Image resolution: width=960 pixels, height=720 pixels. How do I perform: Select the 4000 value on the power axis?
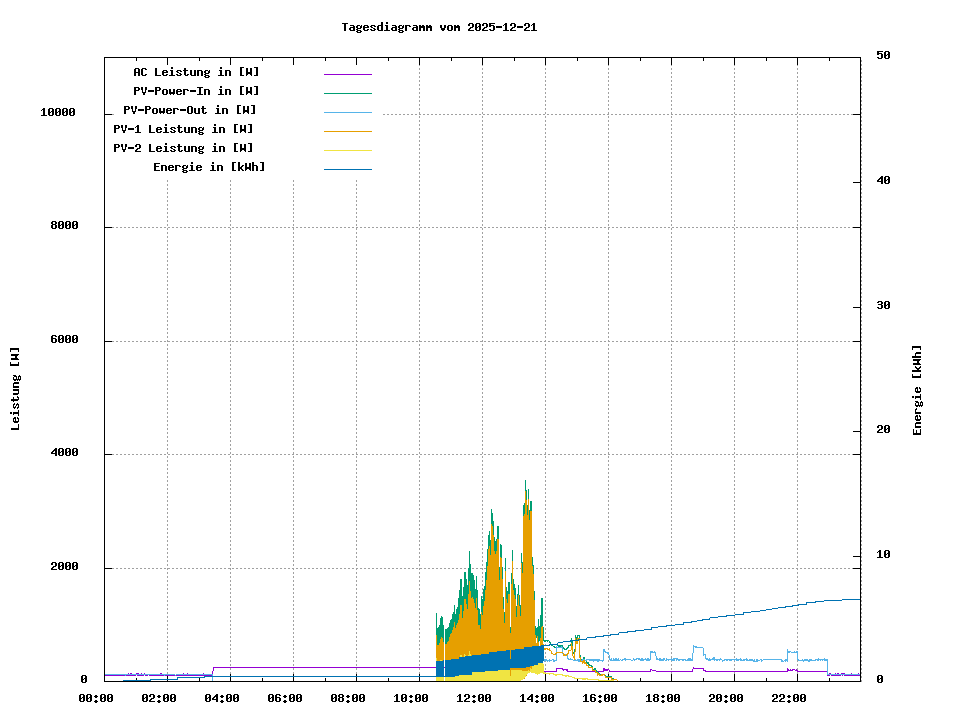(x=64, y=454)
